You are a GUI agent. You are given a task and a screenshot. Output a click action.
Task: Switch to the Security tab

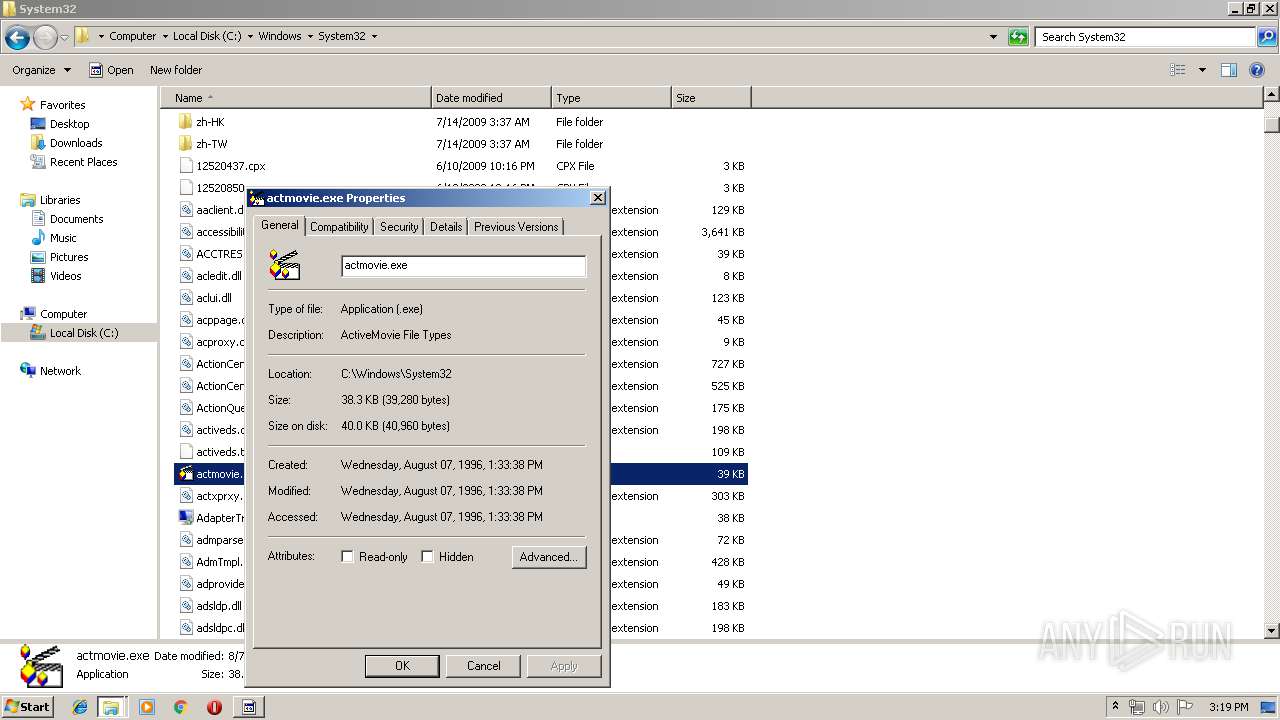tap(399, 227)
